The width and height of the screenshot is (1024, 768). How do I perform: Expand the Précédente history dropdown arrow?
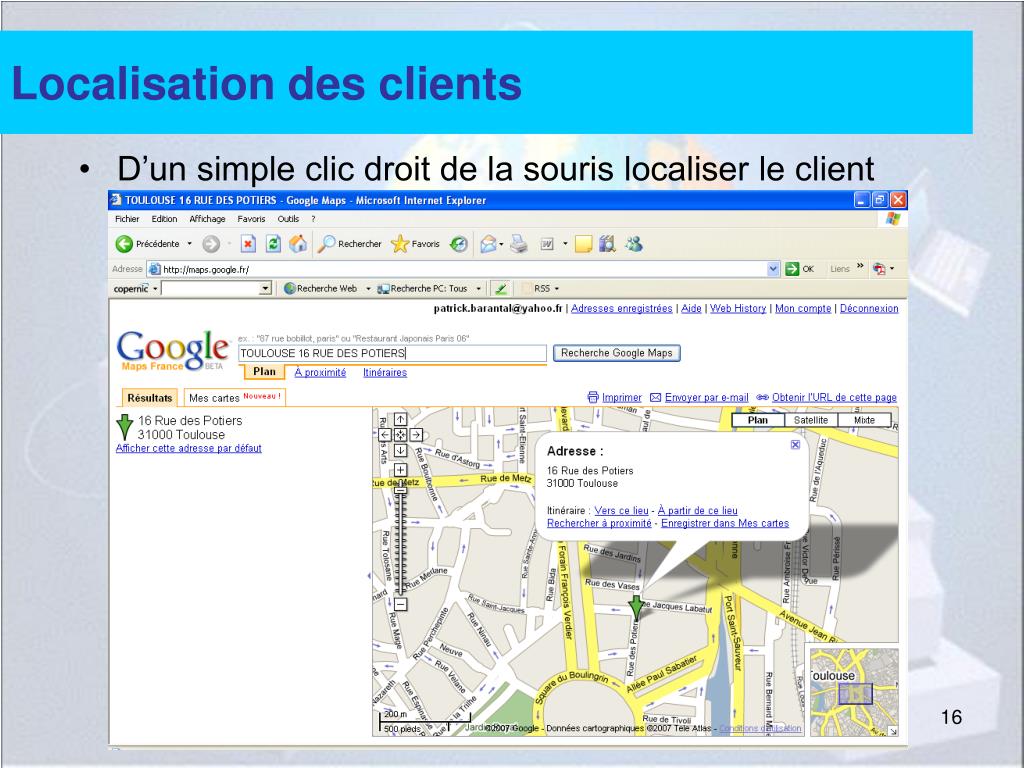189,244
